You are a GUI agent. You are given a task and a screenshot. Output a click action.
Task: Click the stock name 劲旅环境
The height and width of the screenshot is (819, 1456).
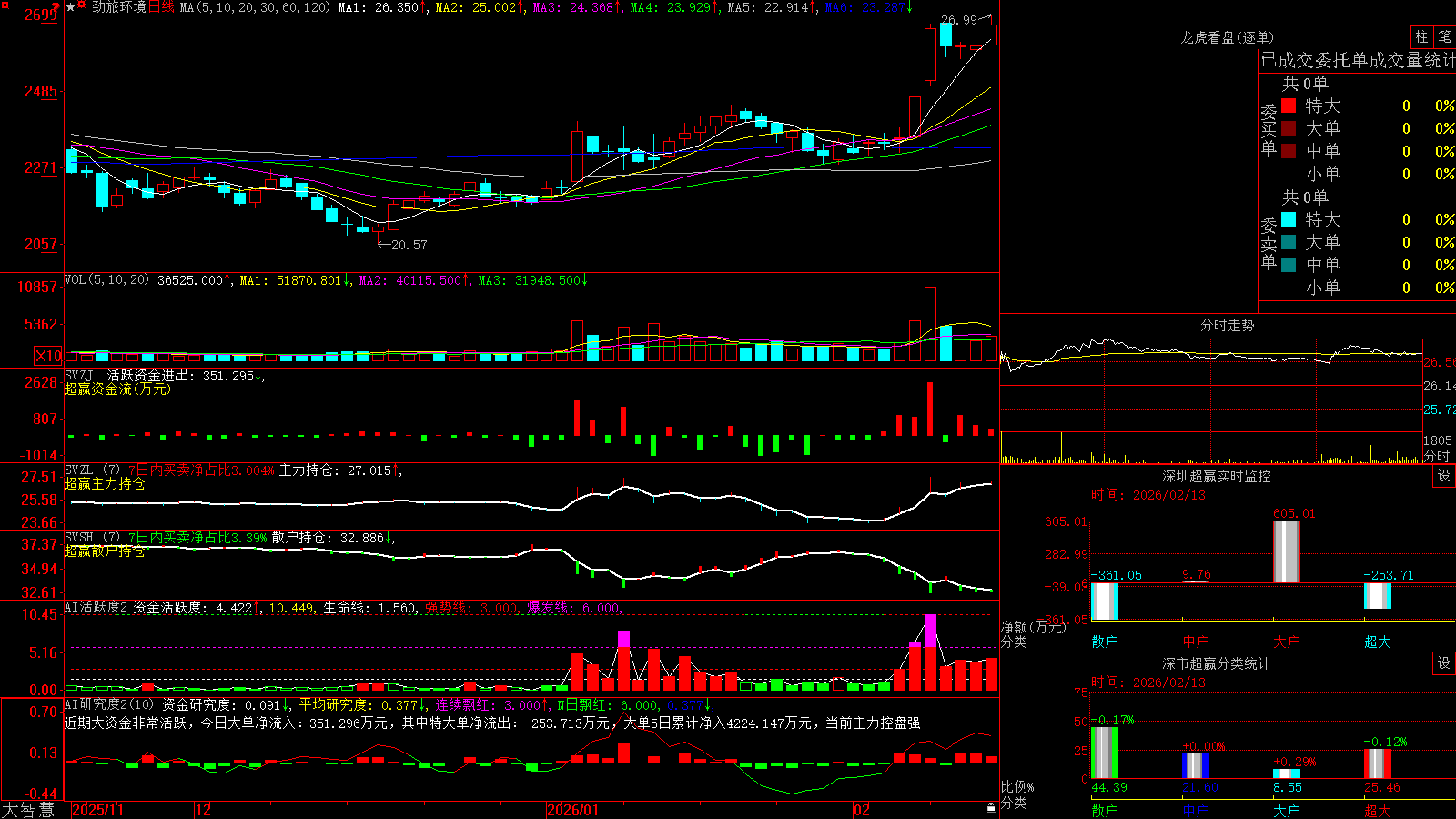click(119, 7)
